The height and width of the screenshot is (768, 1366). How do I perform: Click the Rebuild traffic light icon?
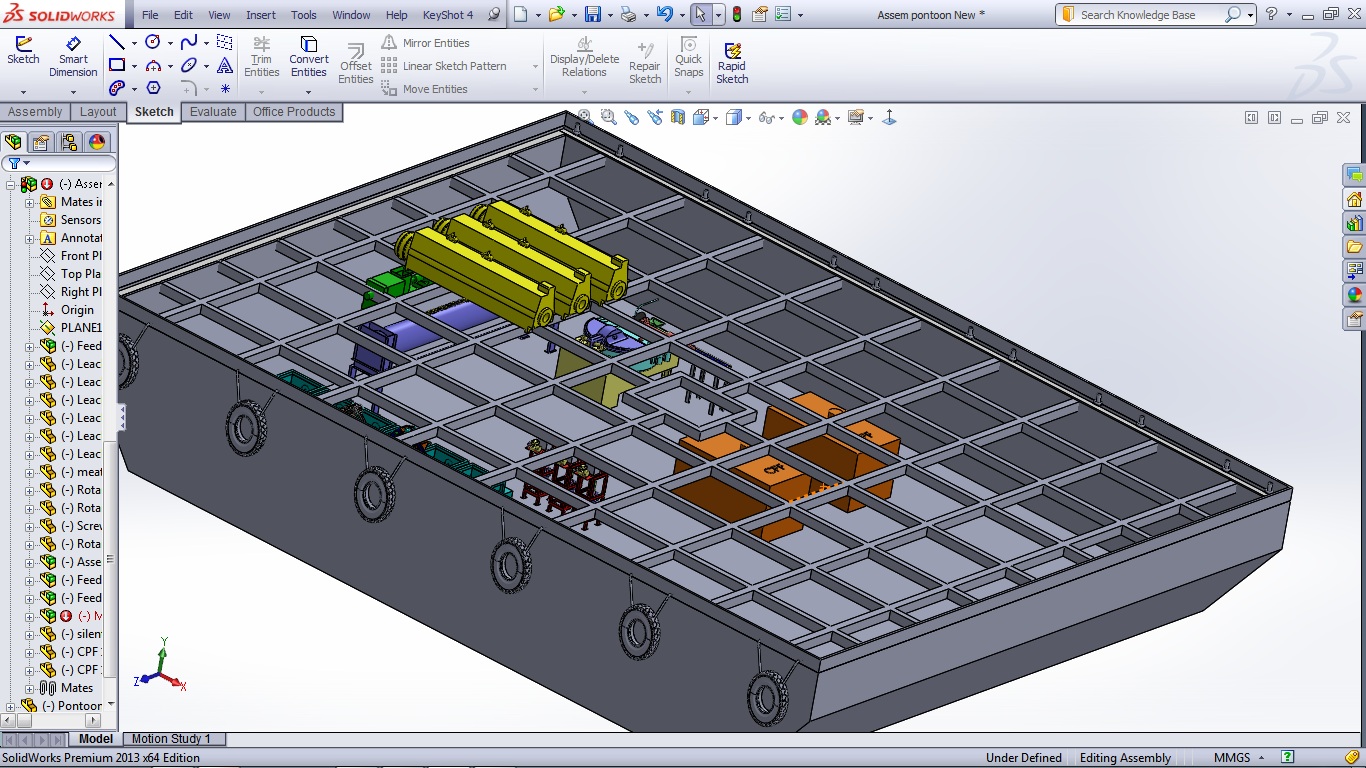pos(737,15)
